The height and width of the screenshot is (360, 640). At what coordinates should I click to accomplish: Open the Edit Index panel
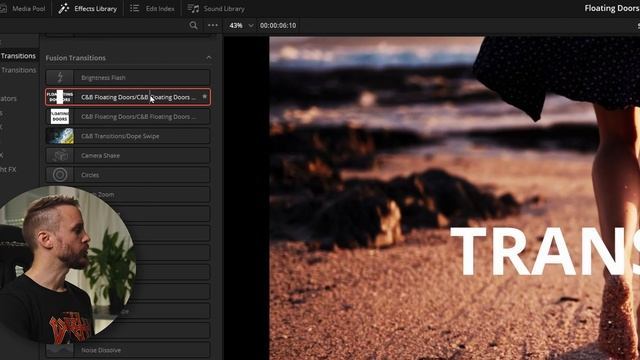coord(152,8)
